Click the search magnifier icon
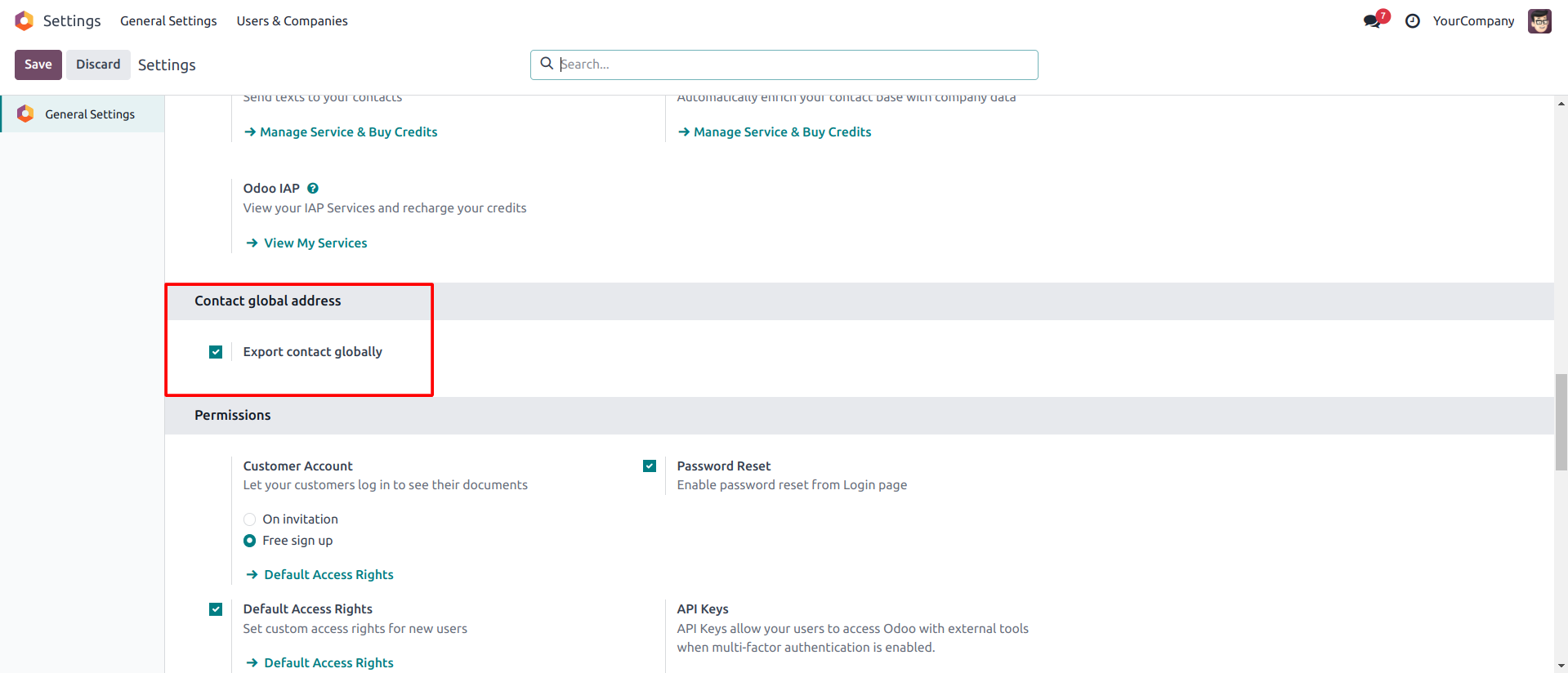The image size is (1568, 673). point(547,64)
